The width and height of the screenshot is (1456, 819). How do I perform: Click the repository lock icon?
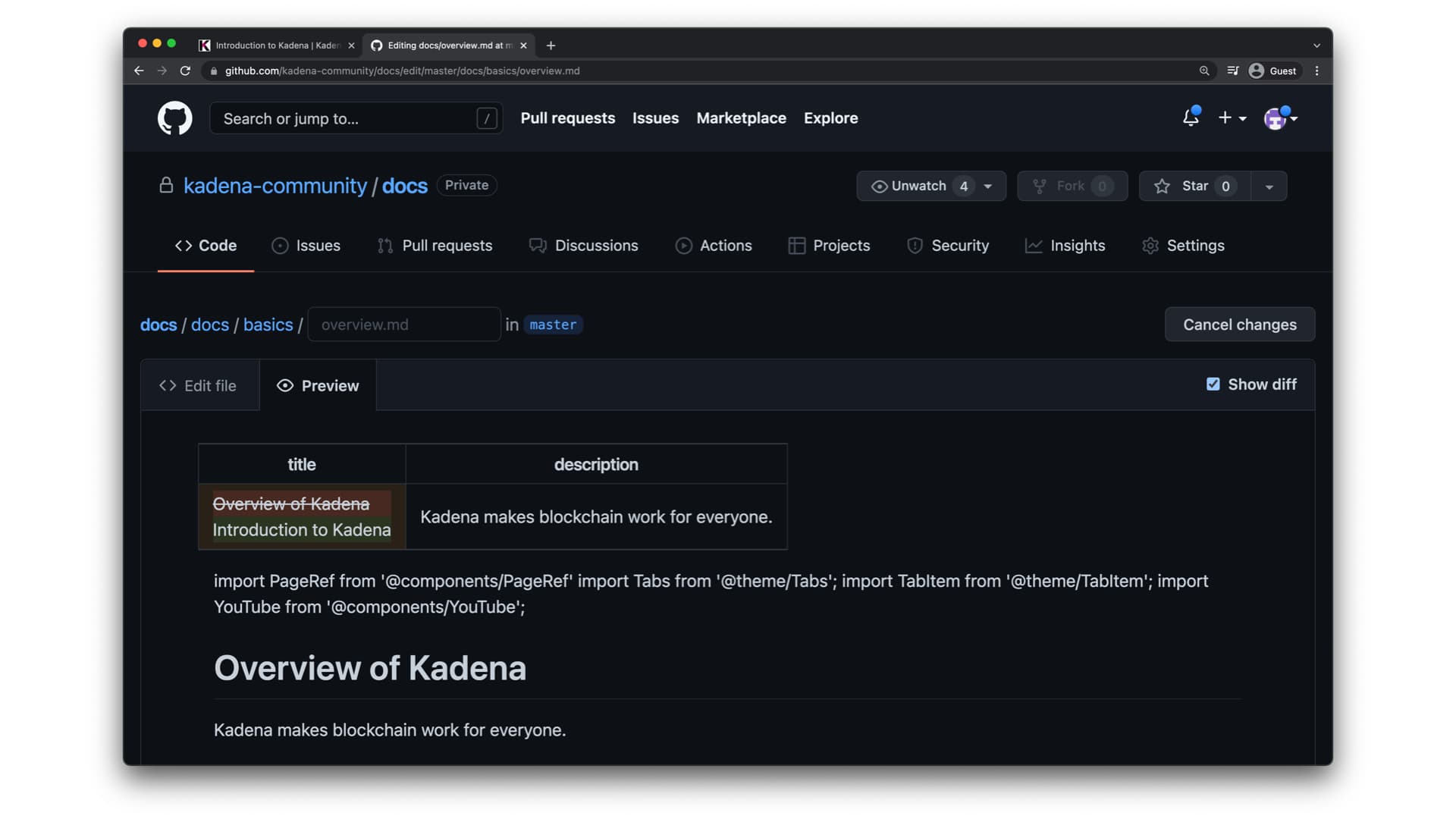click(166, 185)
